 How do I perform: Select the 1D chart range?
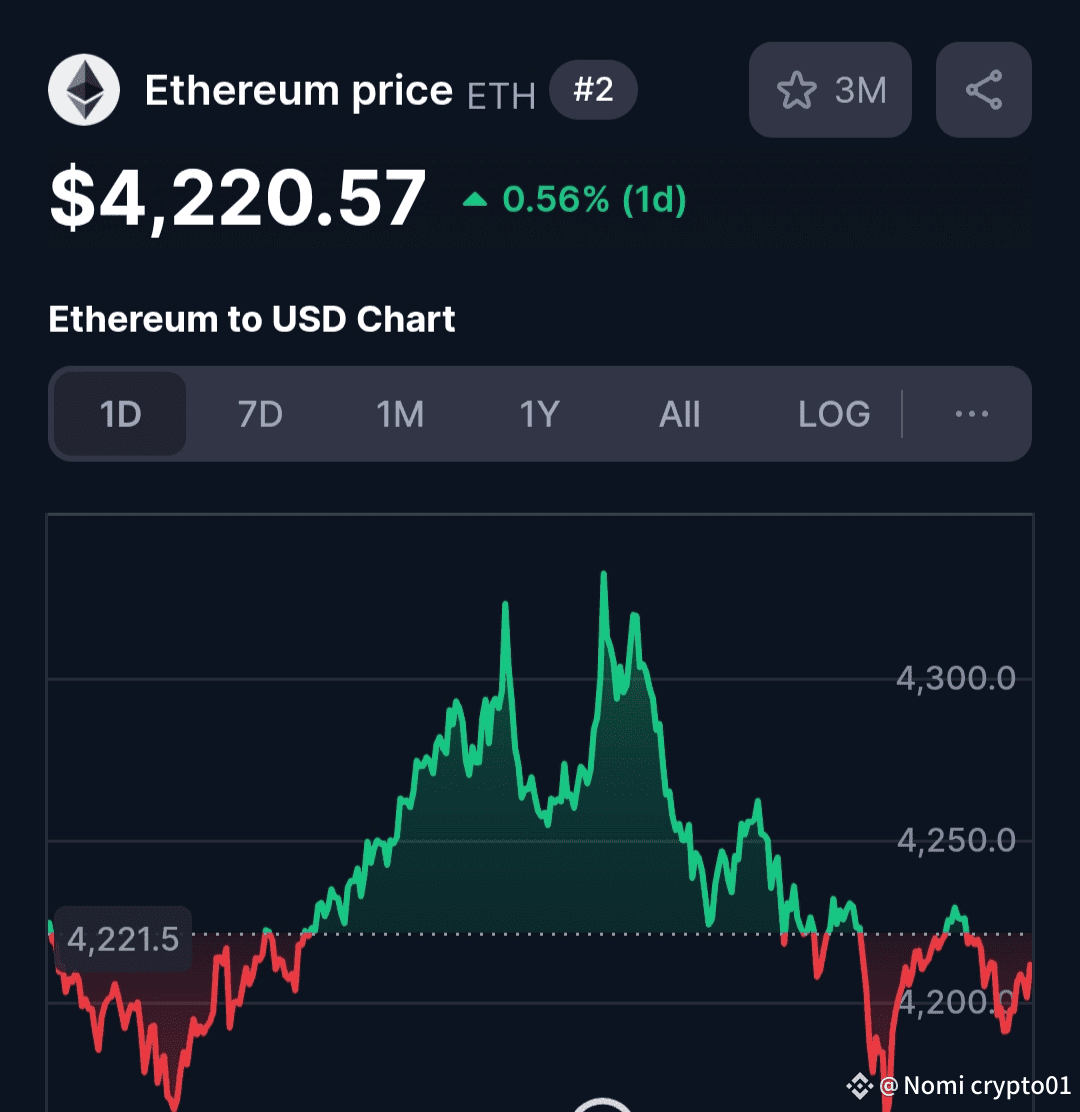(121, 414)
